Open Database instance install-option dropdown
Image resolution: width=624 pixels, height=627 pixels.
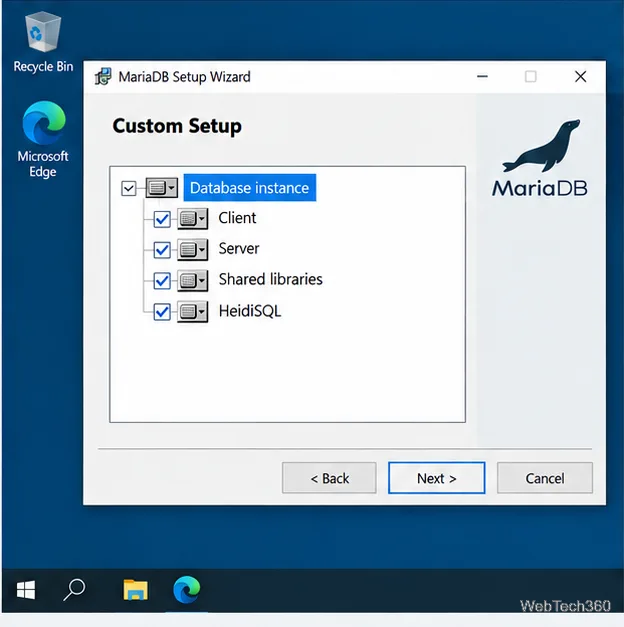point(162,188)
